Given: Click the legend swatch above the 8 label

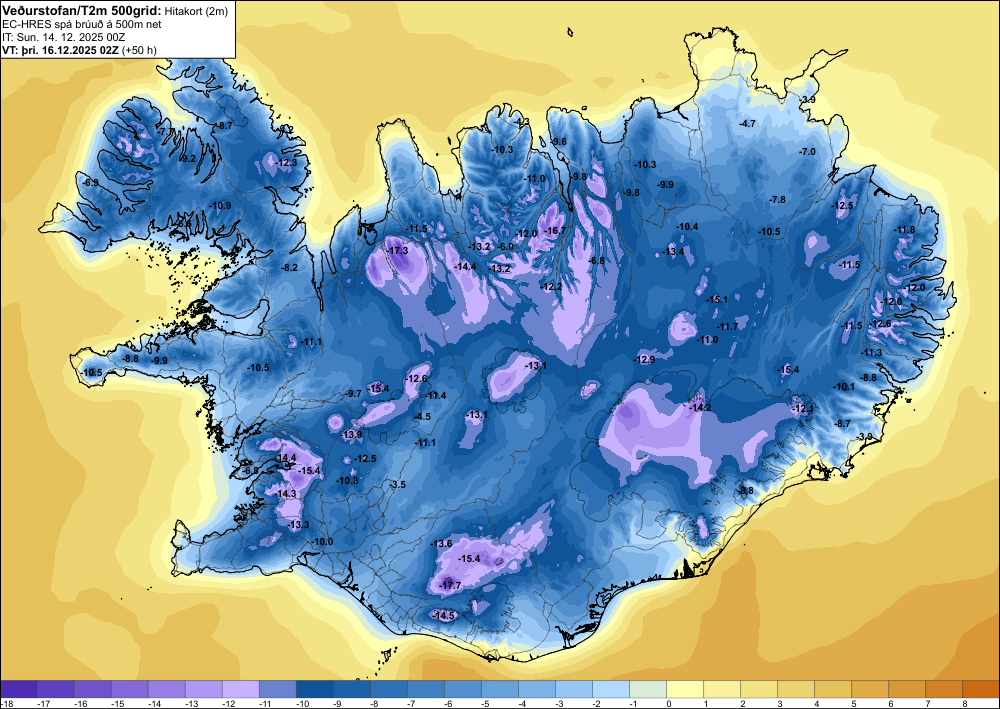Looking at the screenshot, I should pyautogui.click(x=980, y=689).
